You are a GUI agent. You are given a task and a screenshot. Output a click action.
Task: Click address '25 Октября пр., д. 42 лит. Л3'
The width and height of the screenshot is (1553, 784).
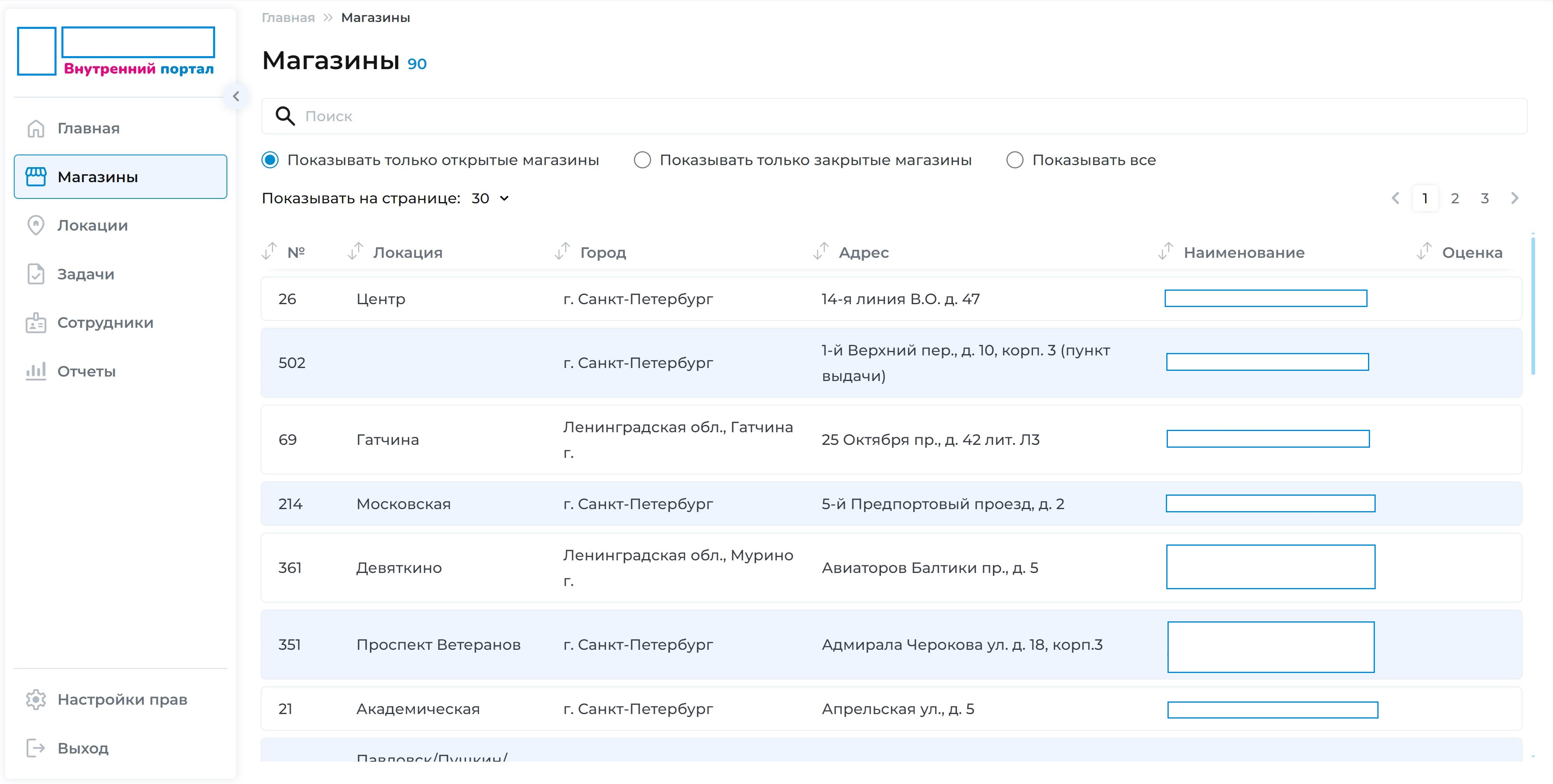pyautogui.click(x=931, y=440)
